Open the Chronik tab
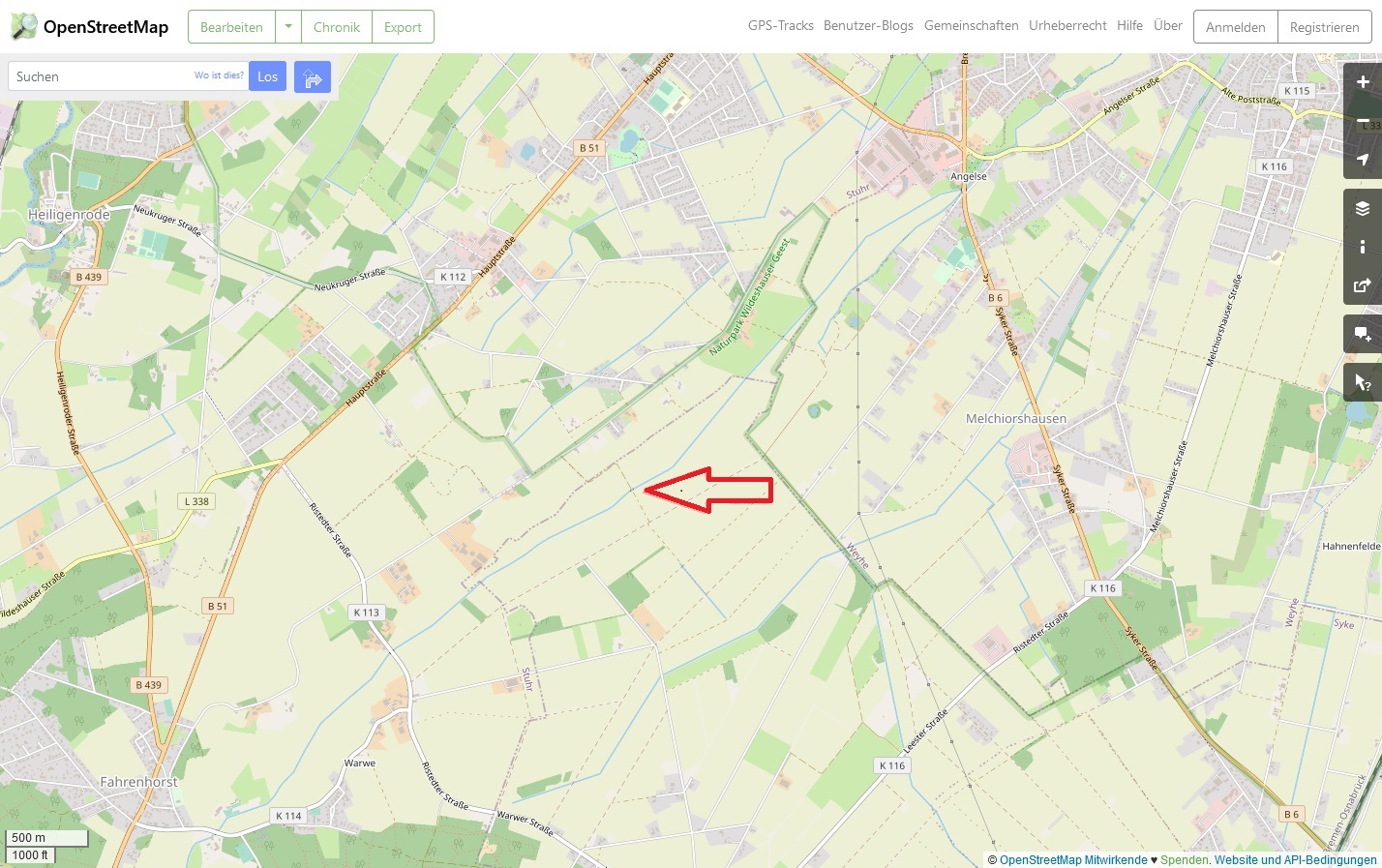This screenshot has height=868, width=1382. click(337, 27)
